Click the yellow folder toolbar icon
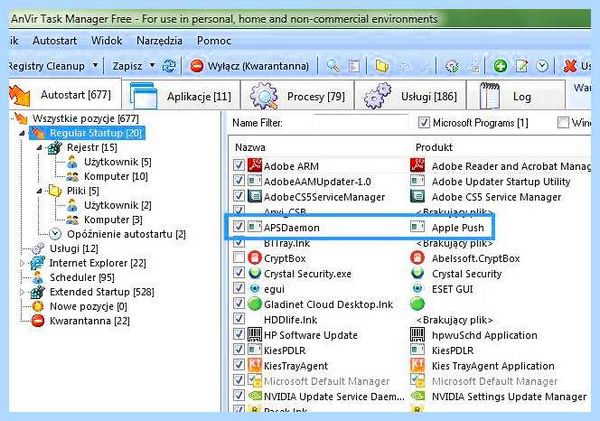The width and height of the screenshot is (600, 421). pyautogui.click(x=382, y=66)
